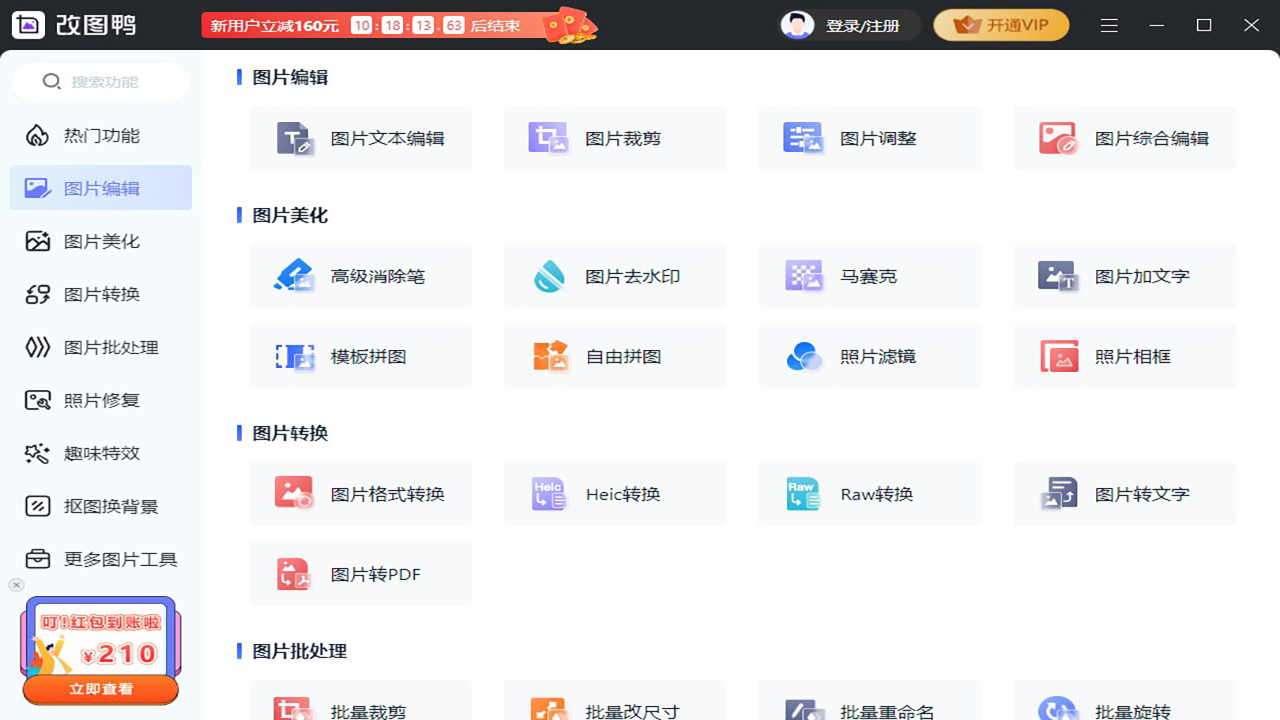Switch to 图片美化 sidebar section
Image resolution: width=1280 pixels, height=720 pixels.
pos(100,241)
